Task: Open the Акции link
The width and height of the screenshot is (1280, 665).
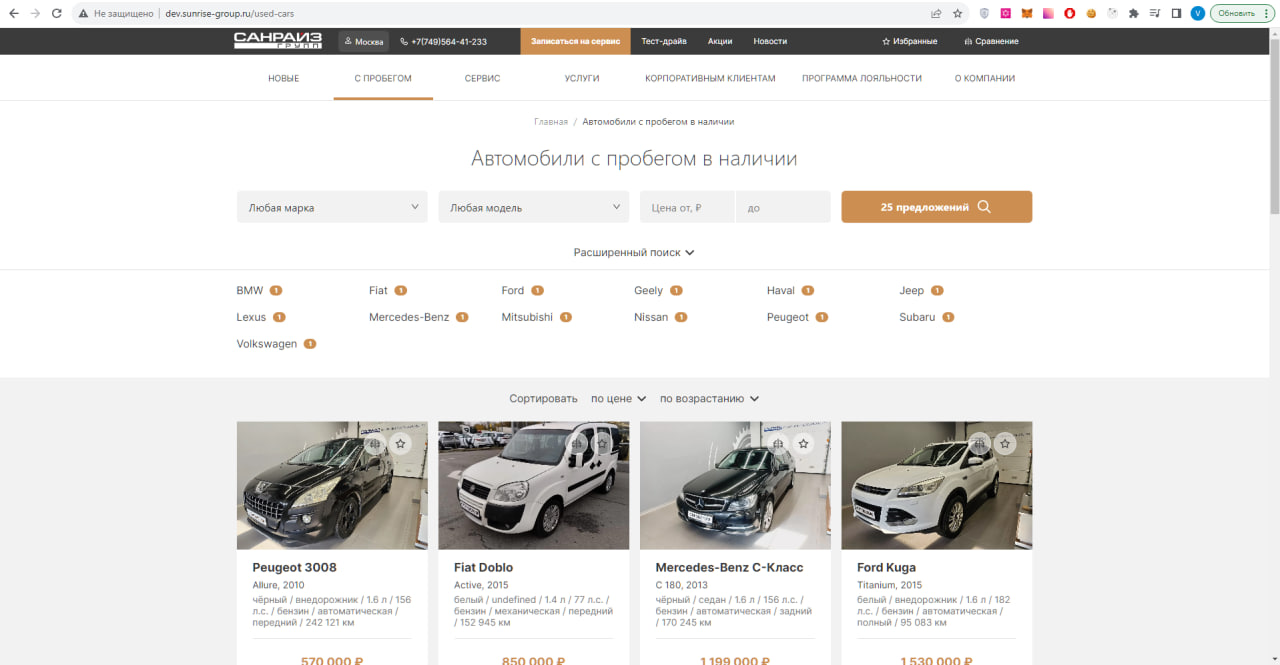Action: [x=720, y=41]
